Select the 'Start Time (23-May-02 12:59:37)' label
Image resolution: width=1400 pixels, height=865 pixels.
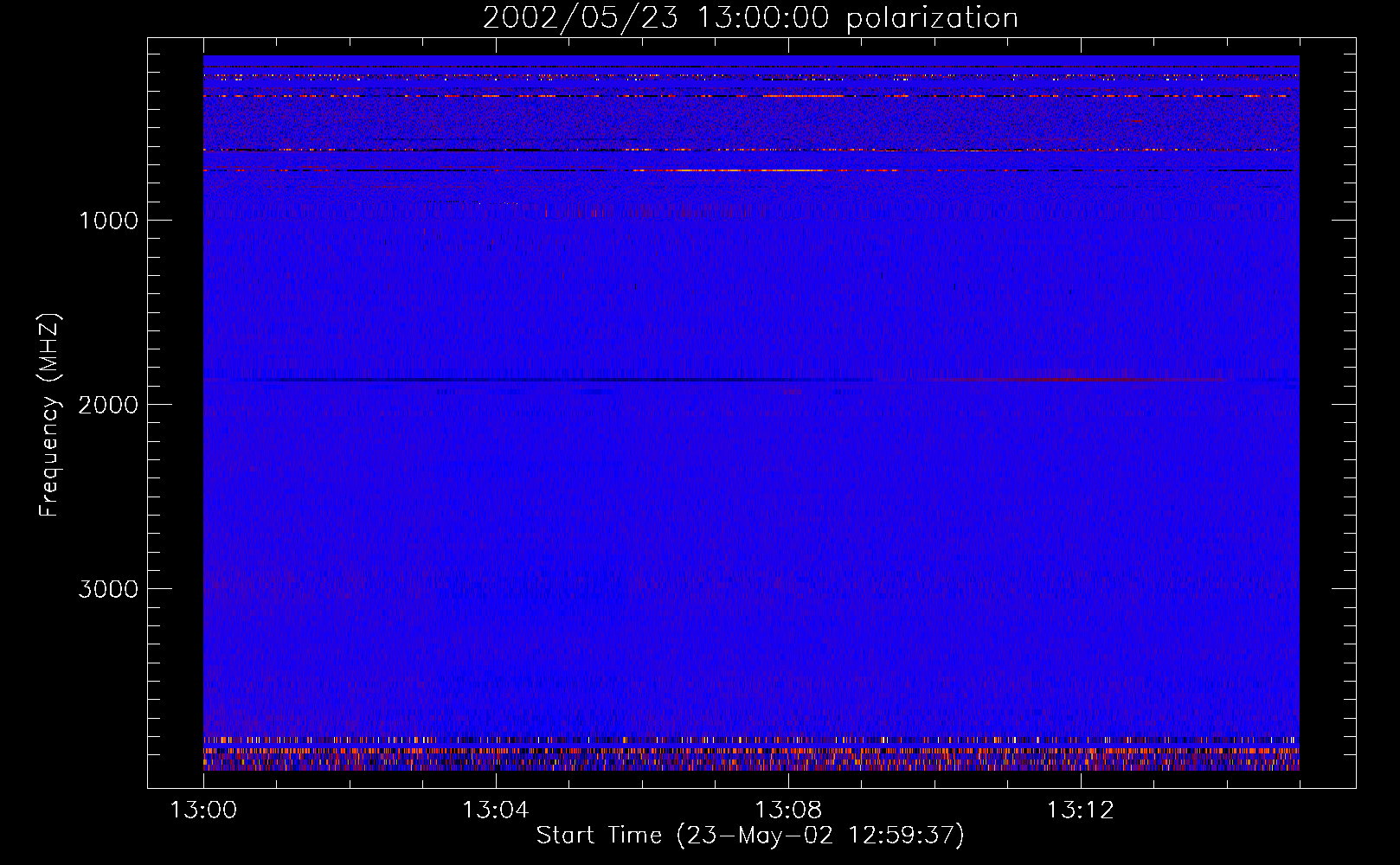[x=750, y=836]
